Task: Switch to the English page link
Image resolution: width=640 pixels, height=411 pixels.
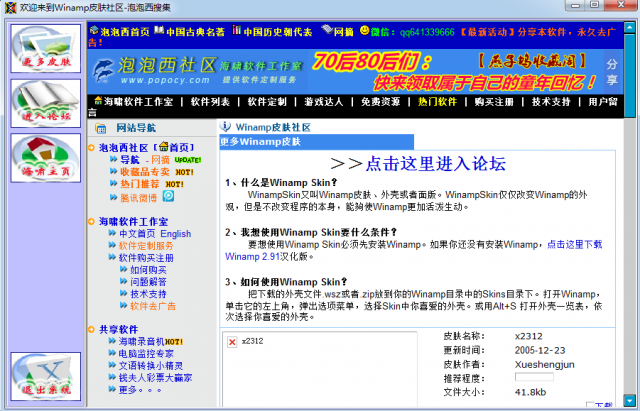Action: click(176, 234)
